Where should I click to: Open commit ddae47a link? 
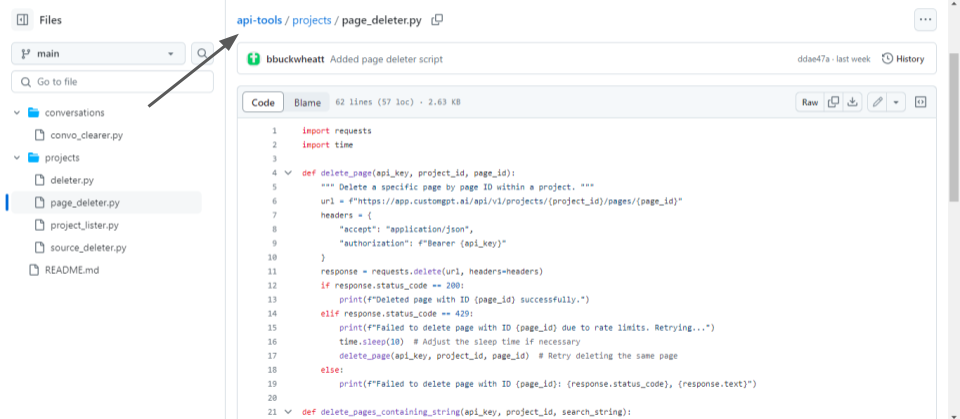tap(815, 59)
